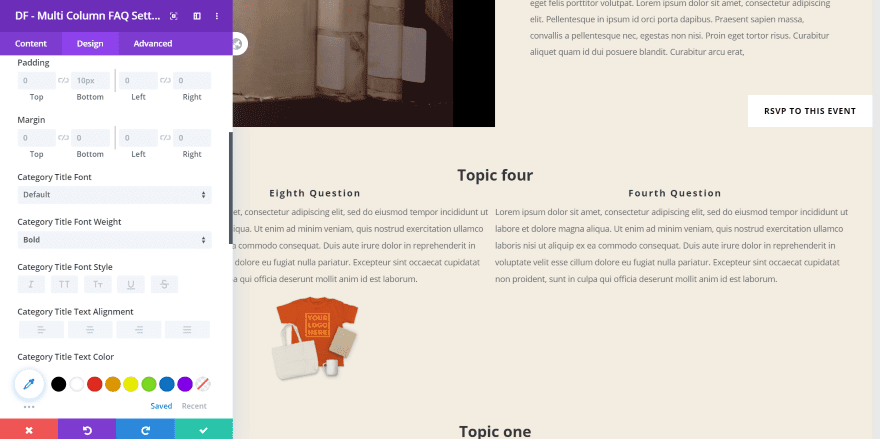The height and width of the screenshot is (439, 880).
Task: Toggle small caps Tt font style
Action: click(98, 284)
